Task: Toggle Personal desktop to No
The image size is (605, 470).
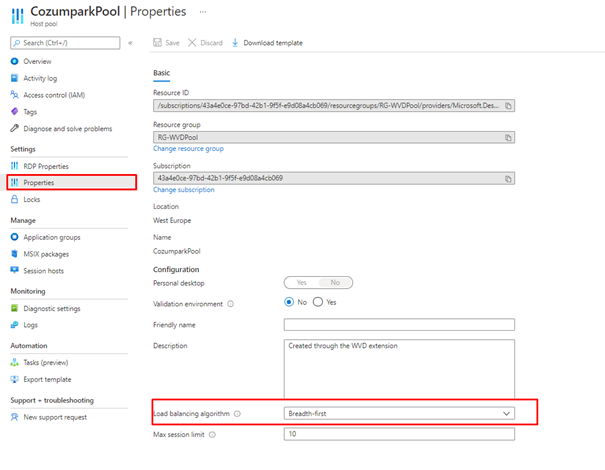Action: (335, 282)
